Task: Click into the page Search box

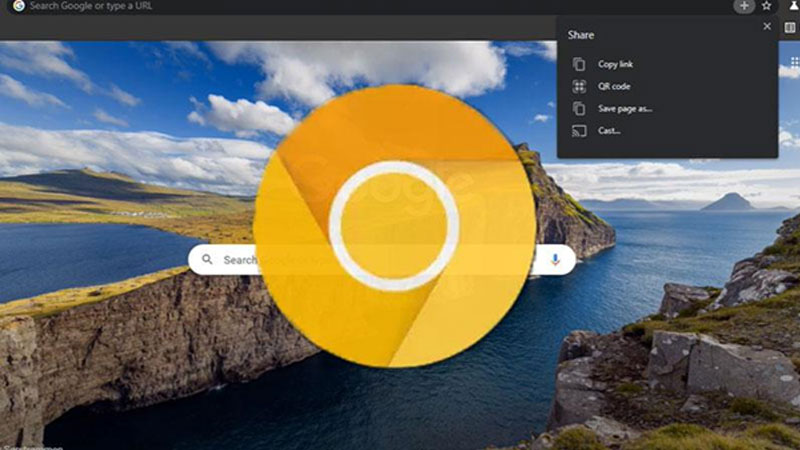Action: coord(382,259)
